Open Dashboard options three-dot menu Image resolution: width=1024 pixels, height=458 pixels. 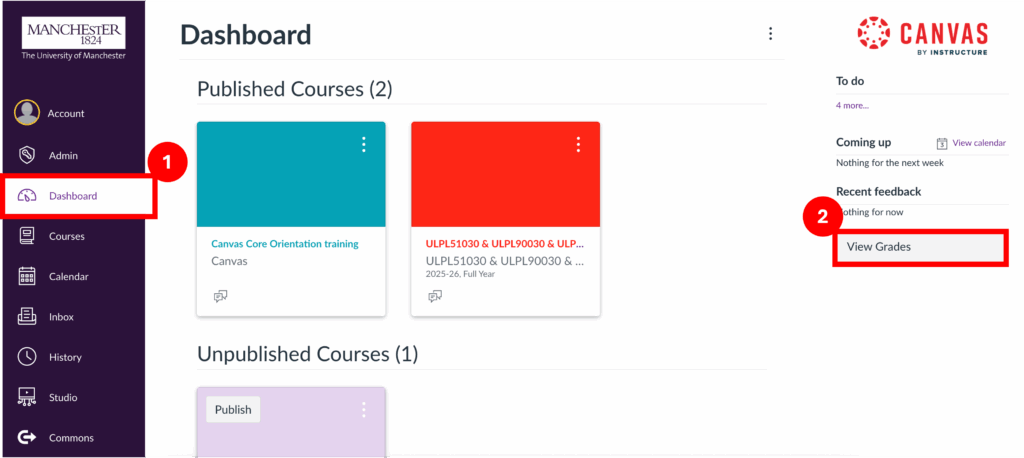coord(770,33)
